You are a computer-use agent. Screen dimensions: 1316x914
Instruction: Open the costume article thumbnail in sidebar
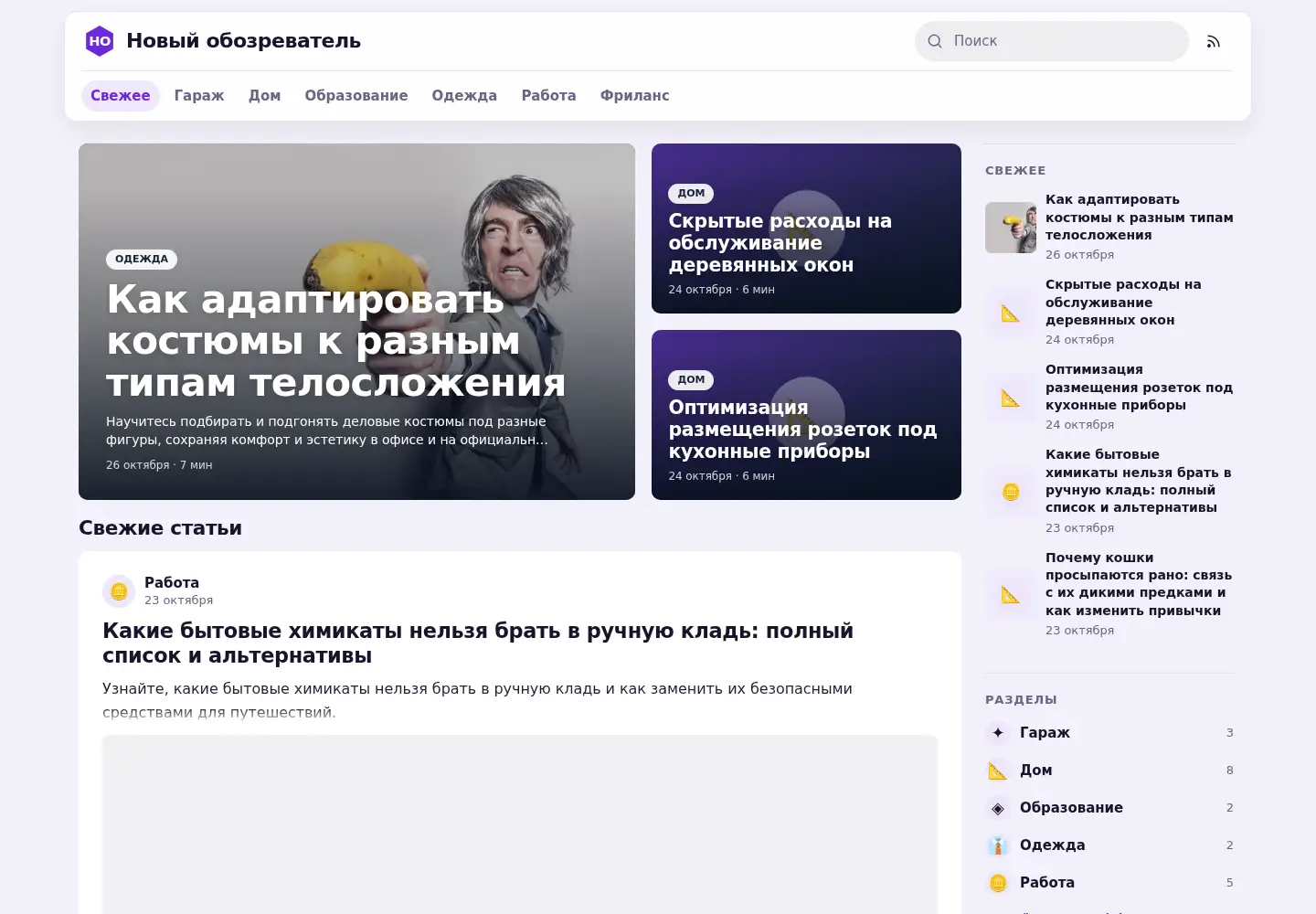coord(1011,228)
